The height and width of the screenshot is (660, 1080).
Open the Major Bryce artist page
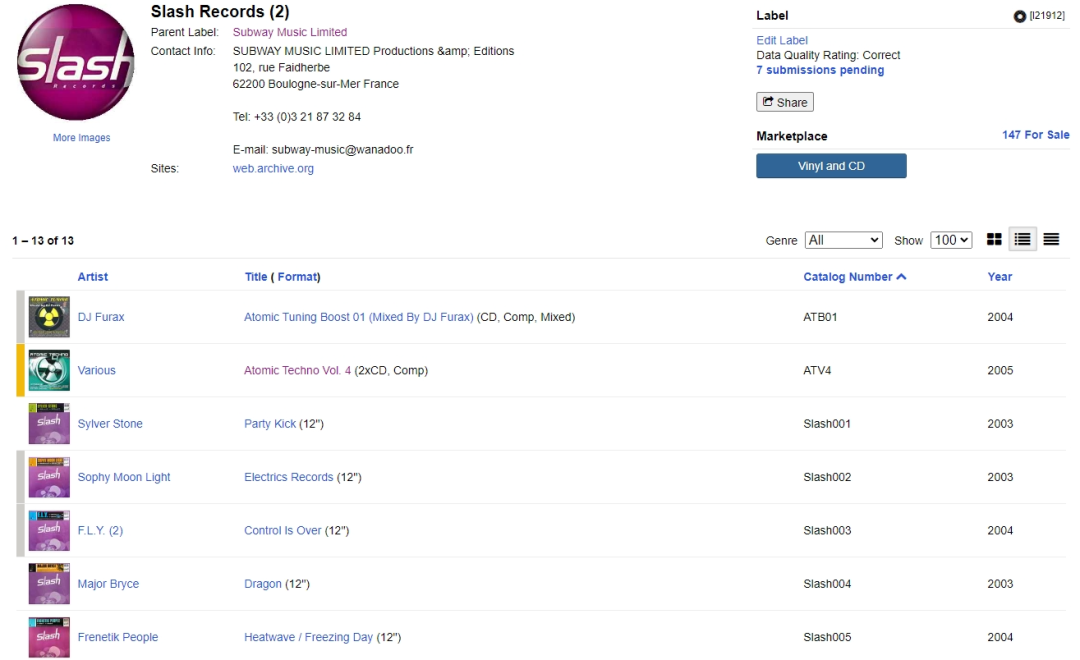click(x=107, y=584)
